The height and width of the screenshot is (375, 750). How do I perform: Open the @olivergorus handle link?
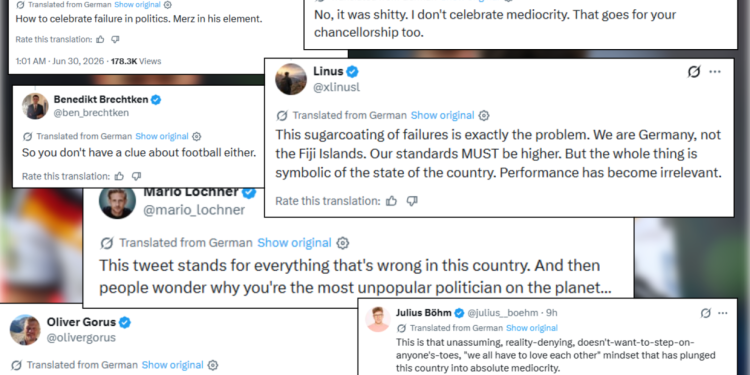[x=81, y=338]
